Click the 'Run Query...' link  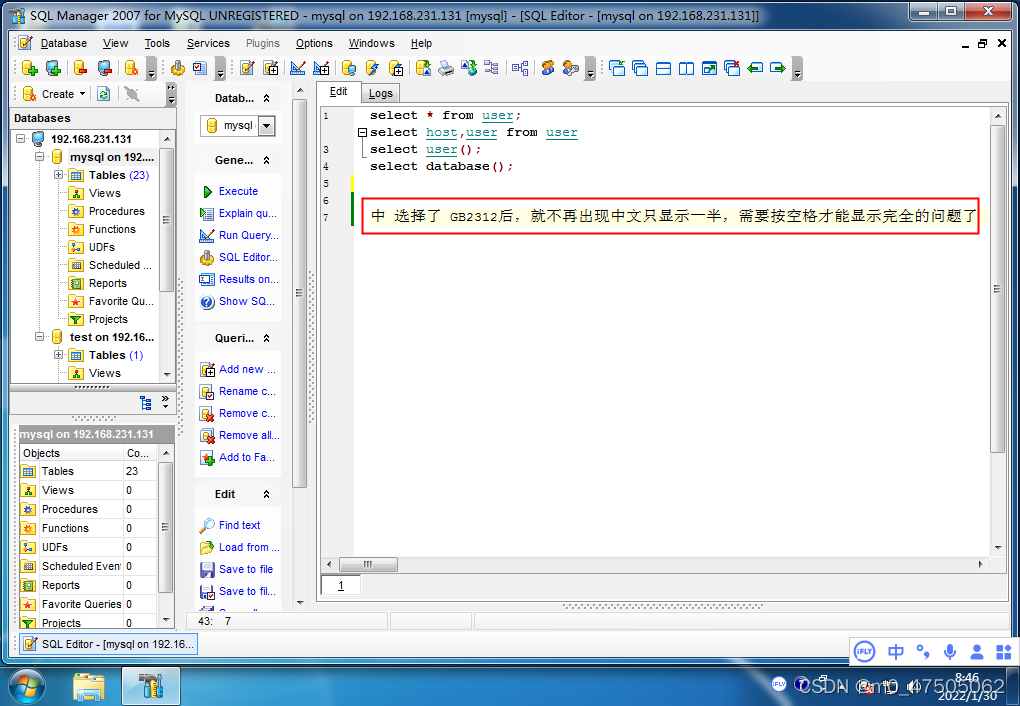[248, 236]
